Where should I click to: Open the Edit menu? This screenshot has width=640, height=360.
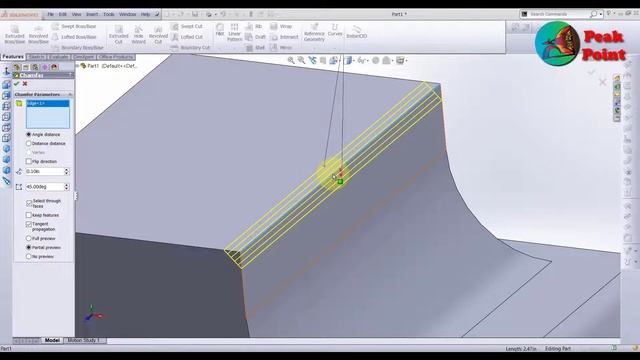[62, 14]
